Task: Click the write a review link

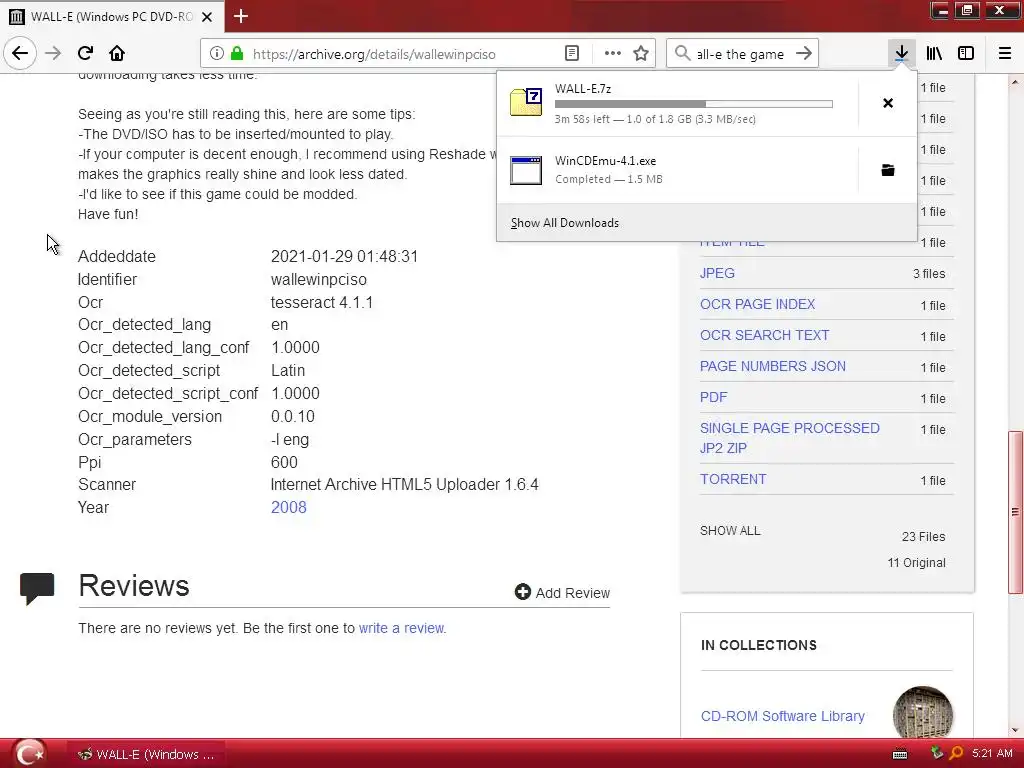Action: (x=402, y=628)
